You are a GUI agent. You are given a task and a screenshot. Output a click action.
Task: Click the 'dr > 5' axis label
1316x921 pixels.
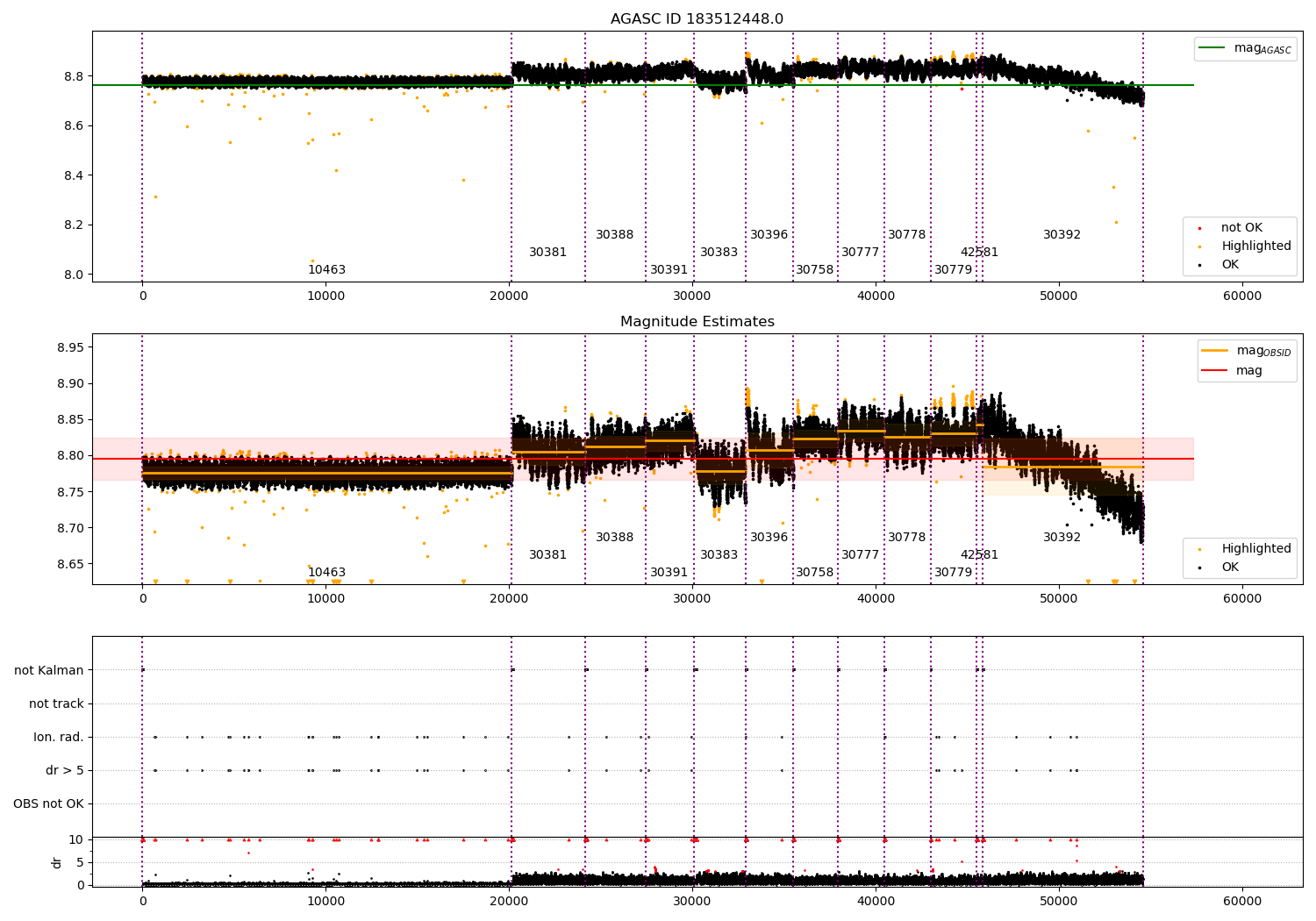tap(65, 770)
